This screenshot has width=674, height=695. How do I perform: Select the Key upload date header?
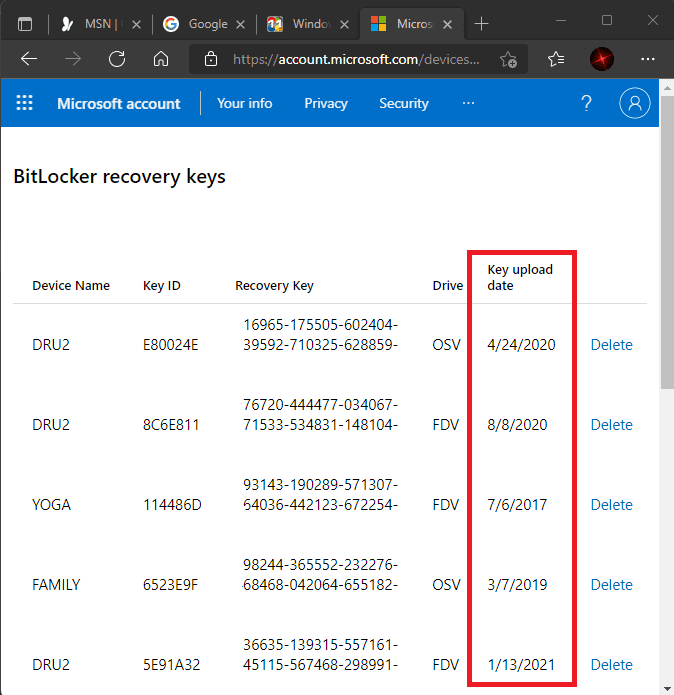pos(520,277)
